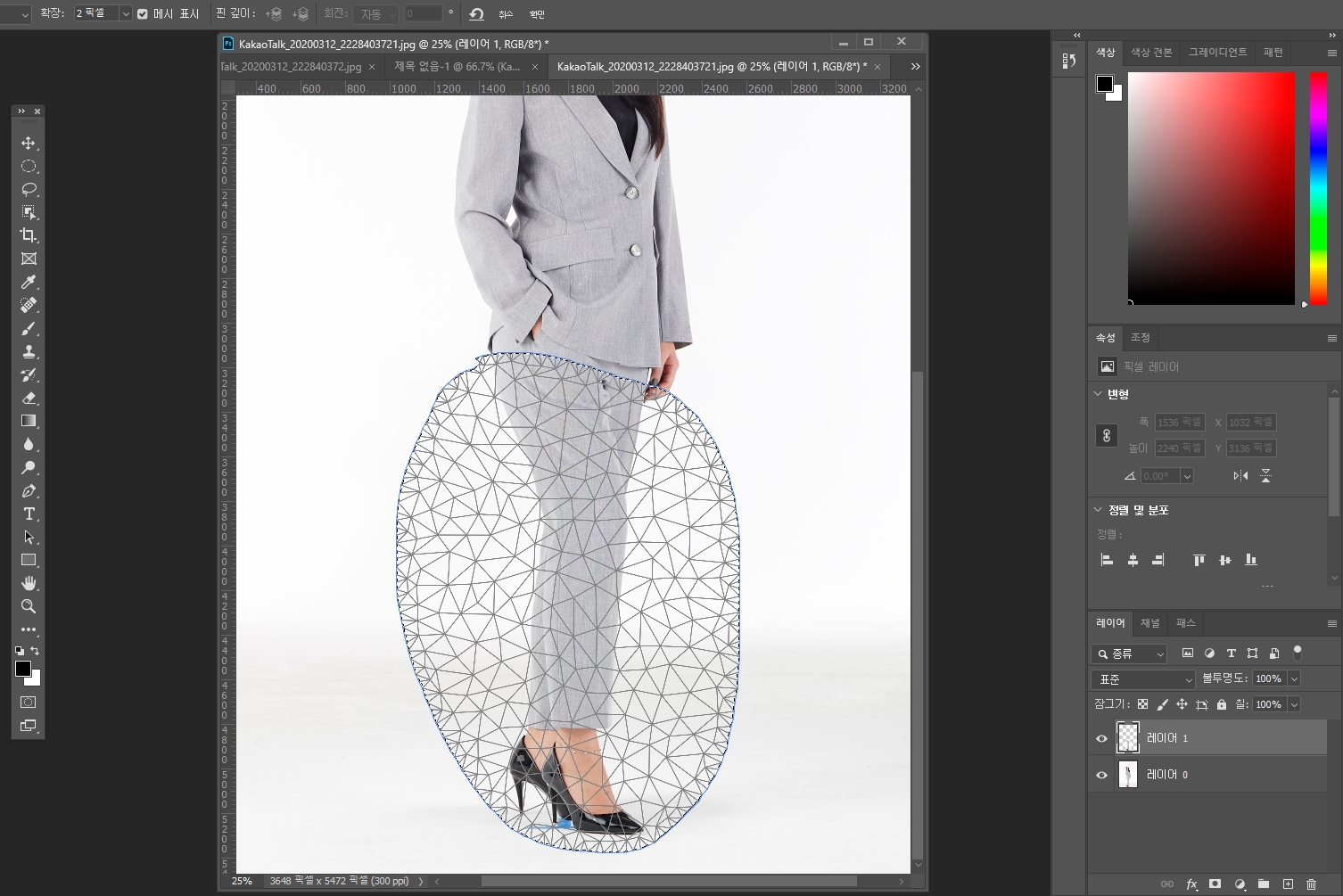Select the Crop tool

coord(29,235)
